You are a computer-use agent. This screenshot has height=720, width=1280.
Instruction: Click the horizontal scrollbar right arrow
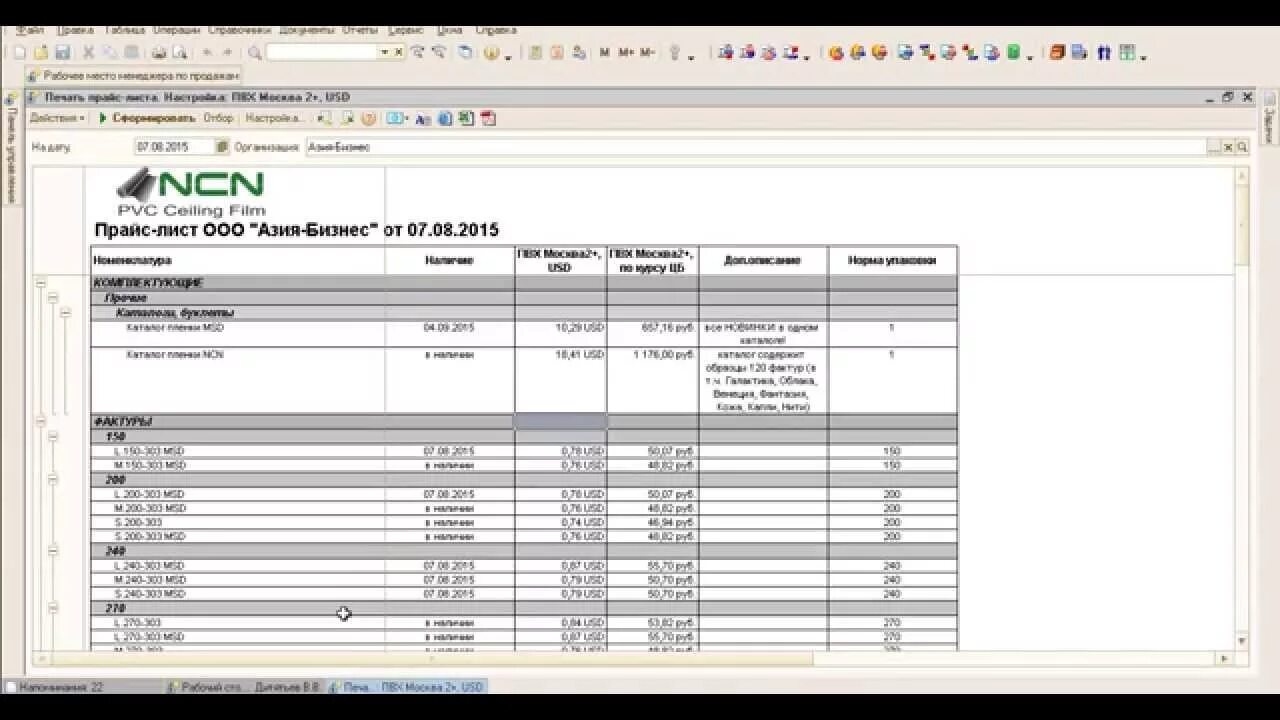[x=1224, y=659]
